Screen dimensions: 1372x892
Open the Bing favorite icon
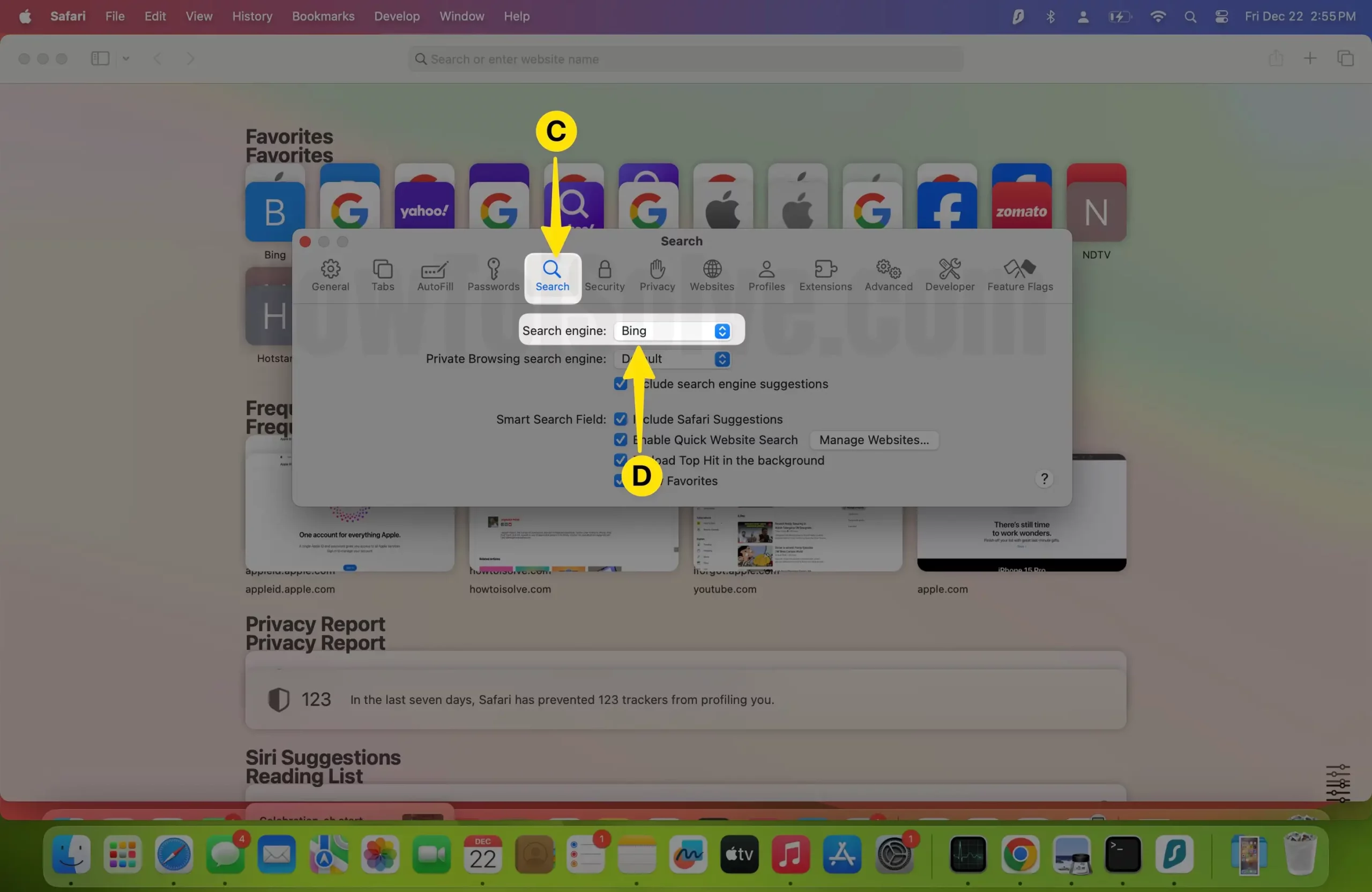click(275, 212)
